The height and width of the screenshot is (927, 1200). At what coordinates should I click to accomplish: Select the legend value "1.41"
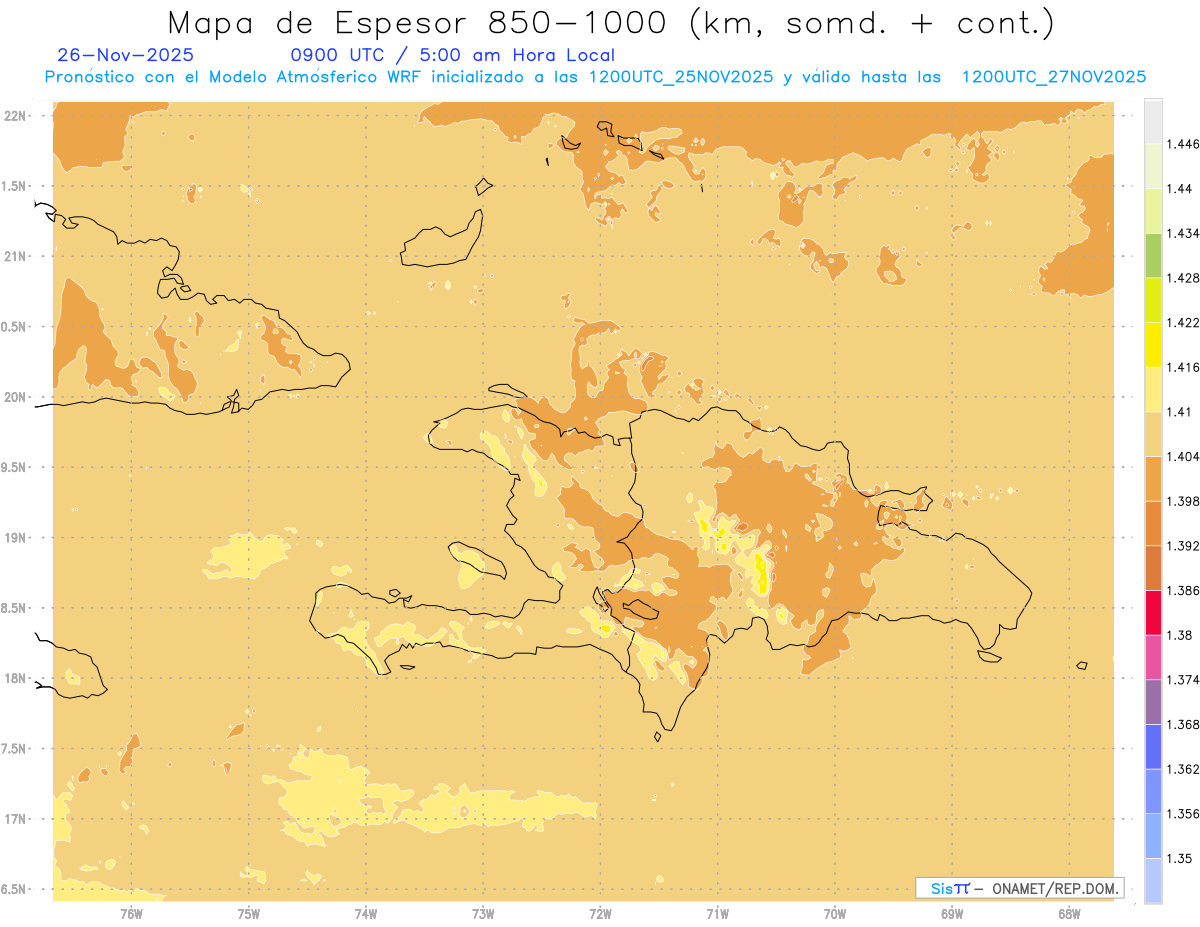tap(1180, 412)
